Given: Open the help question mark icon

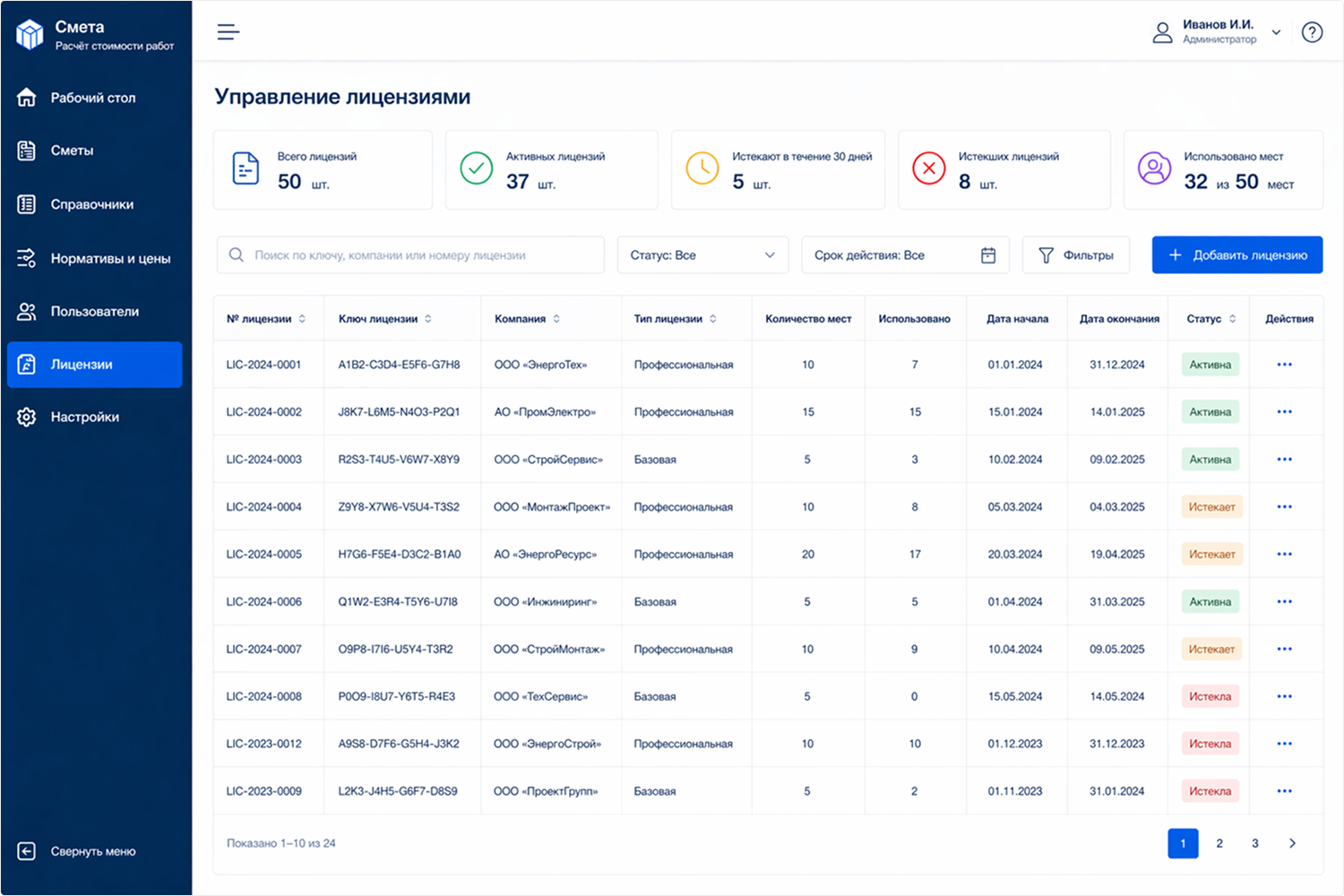Looking at the screenshot, I should 1312,33.
